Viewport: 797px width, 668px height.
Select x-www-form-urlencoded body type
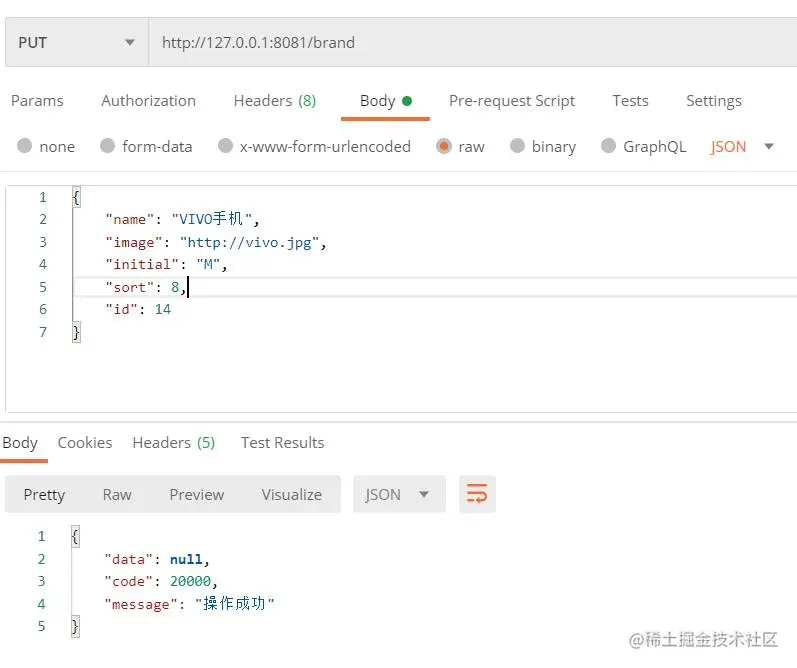[314, 146]
